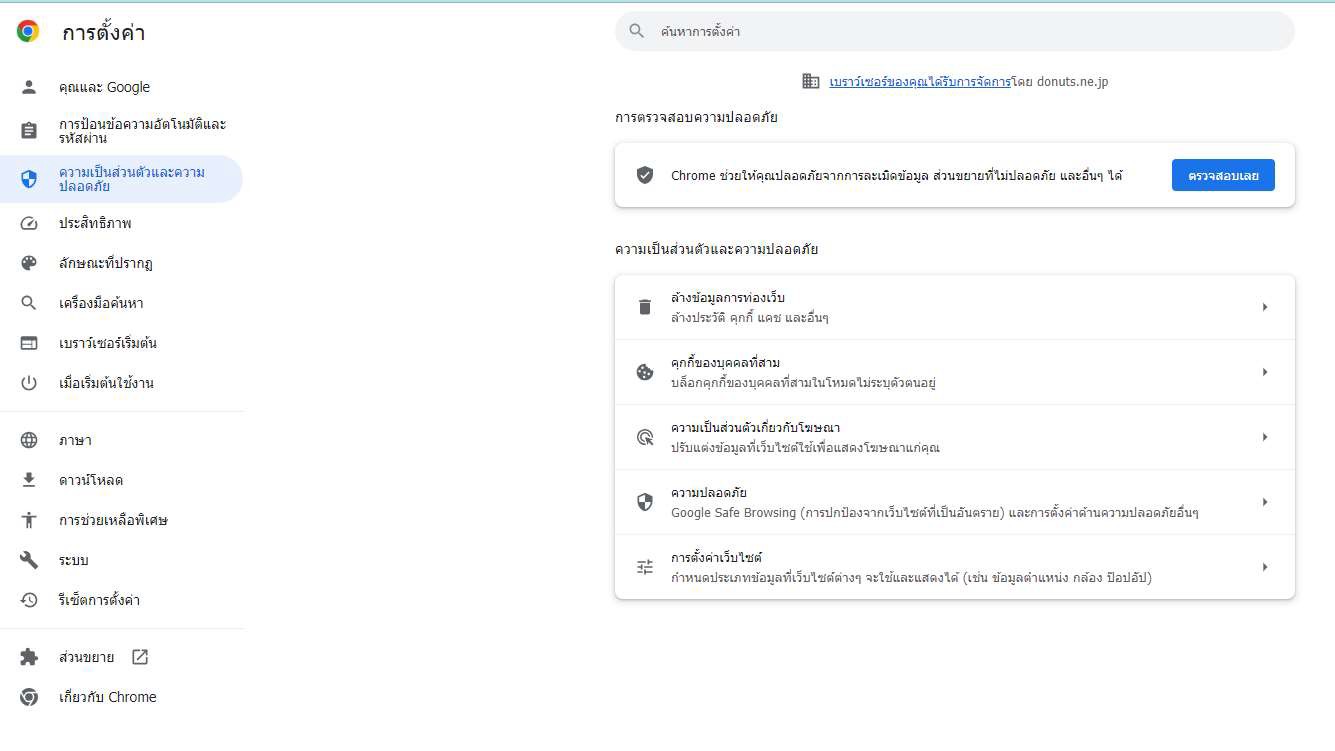This screenshot has width=1335, height=751.
Task: Click the ค้นหาการตั้งค่า search field
Action: 954,32
